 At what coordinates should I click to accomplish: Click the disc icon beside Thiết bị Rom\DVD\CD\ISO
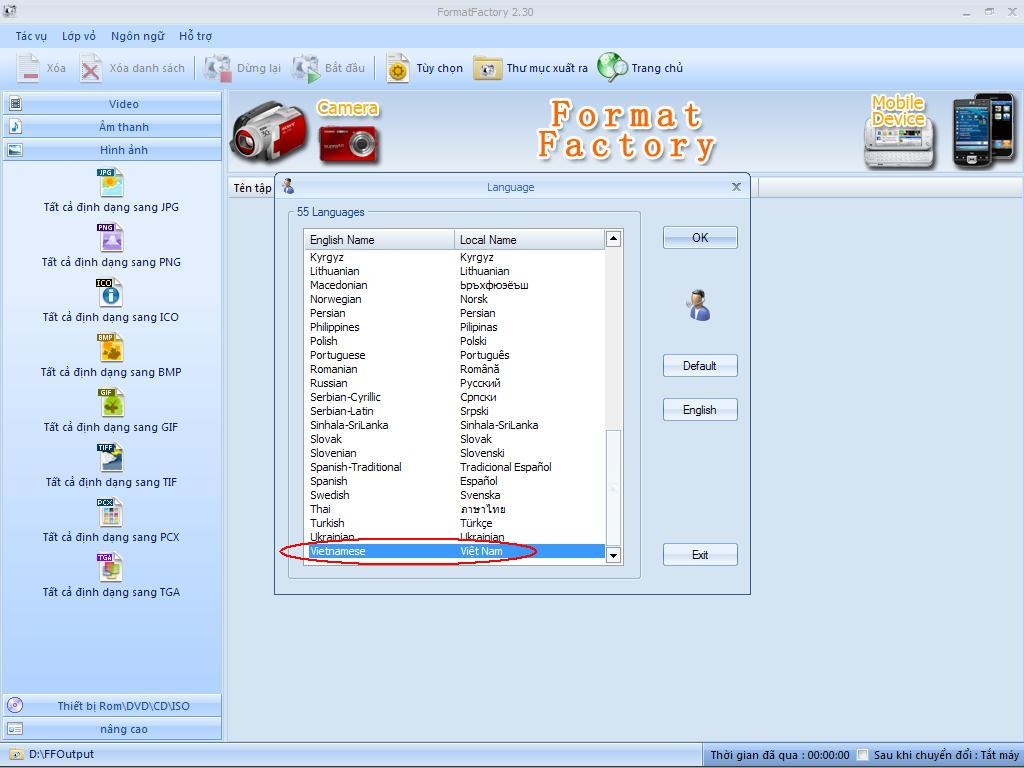(x=15, y=705)
